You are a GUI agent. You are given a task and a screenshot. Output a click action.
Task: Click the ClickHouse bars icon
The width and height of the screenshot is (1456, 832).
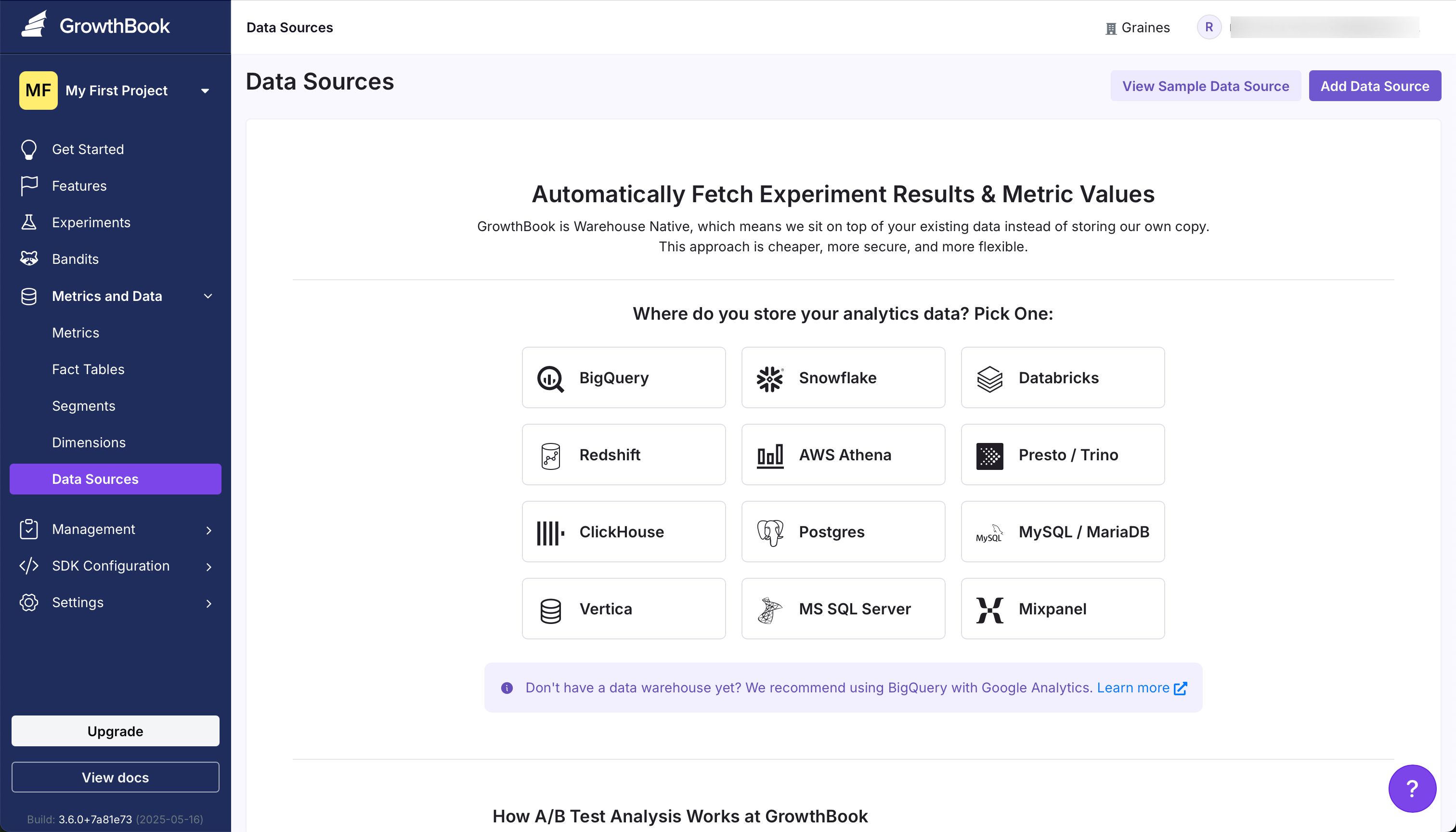(x=550, y=533)
